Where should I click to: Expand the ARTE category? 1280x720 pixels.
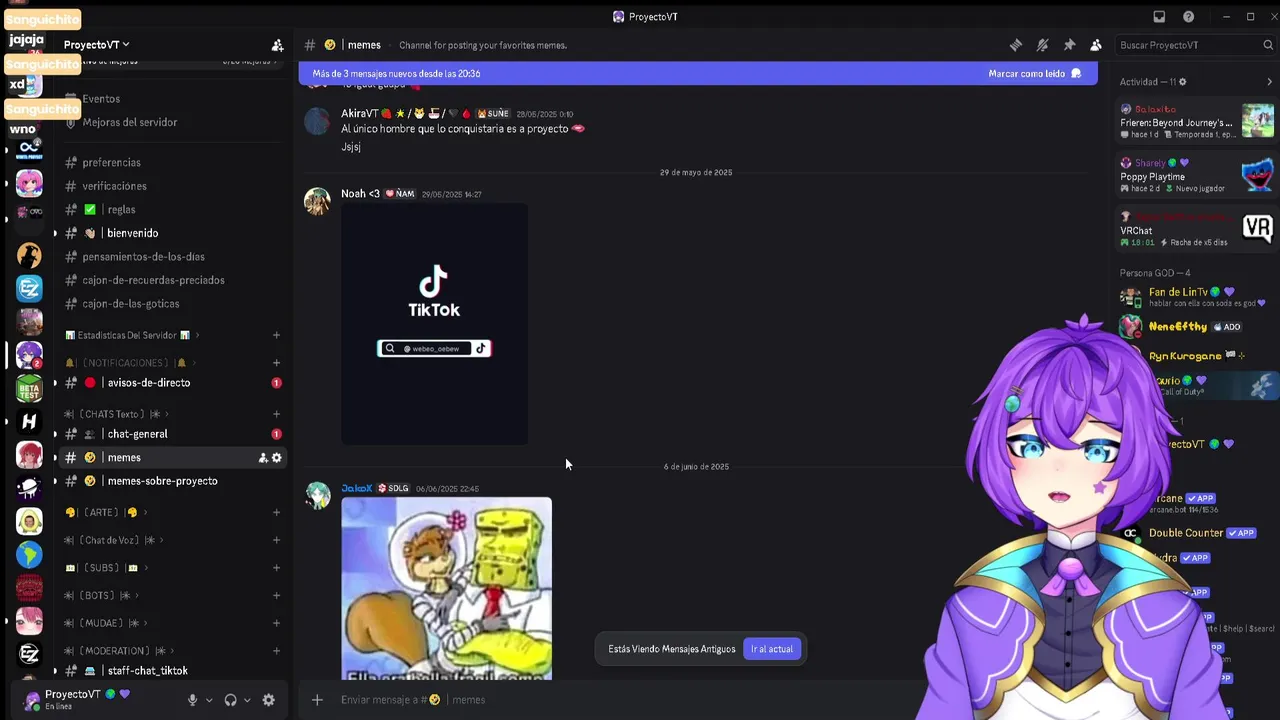(x=105, y=513)
